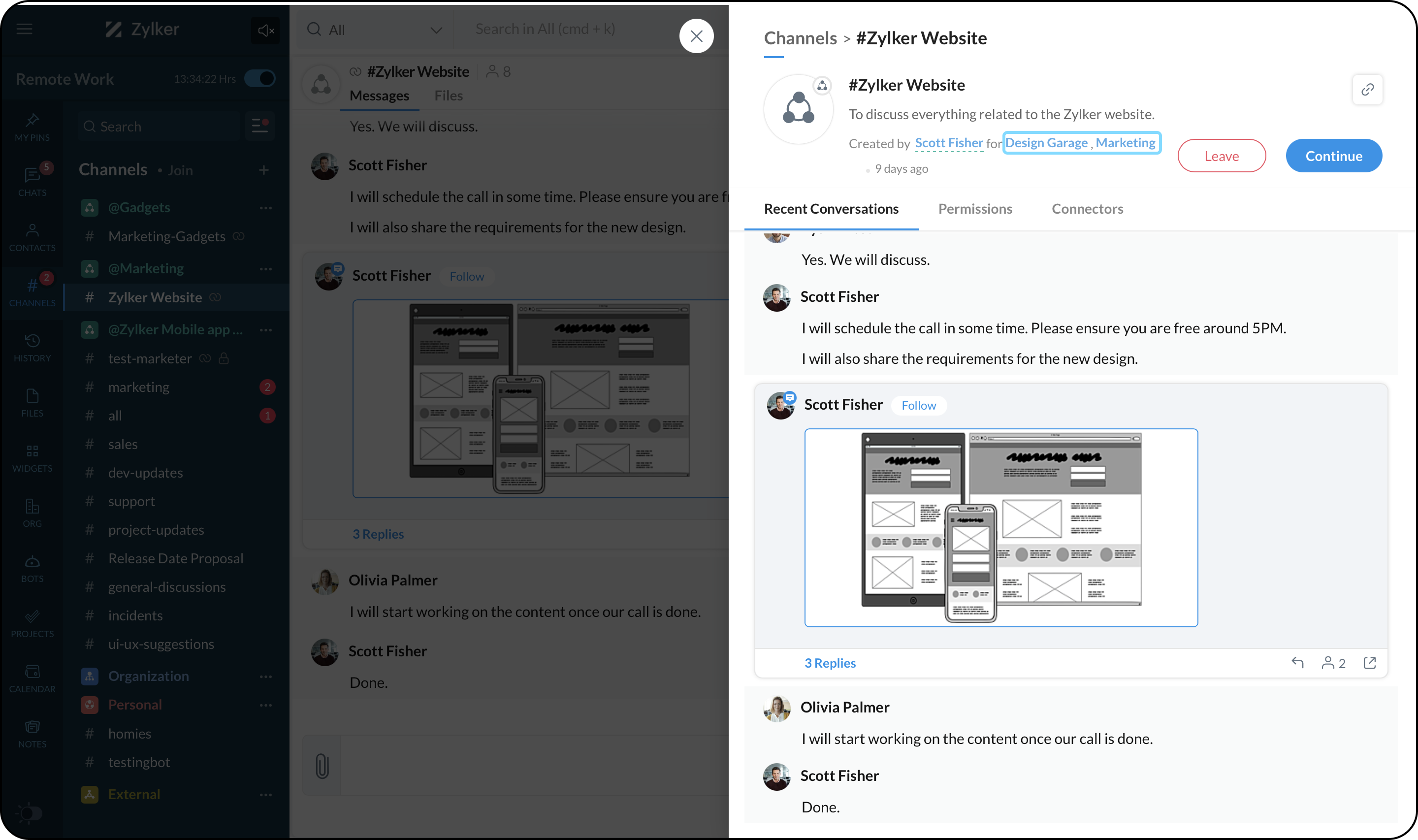The width and height of the screenshot is (1418, 840).
Task: Open thread in new window icon
Action: click(x=1369, y=662)
